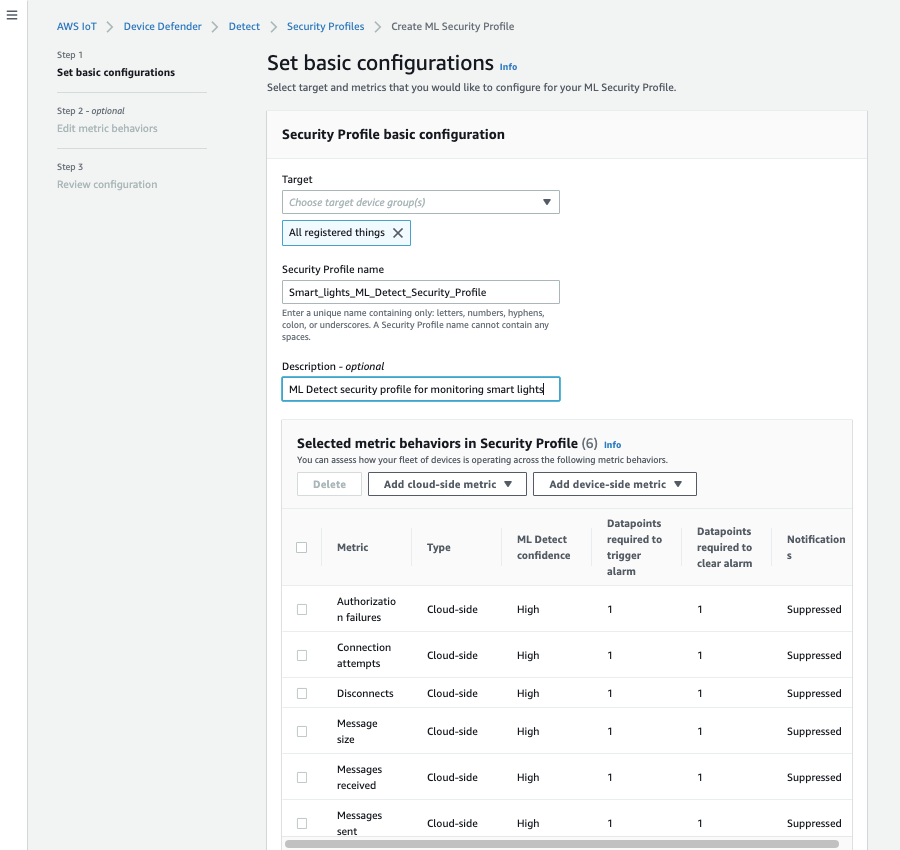Open the Choose target device group(s) dropdown

420,201
